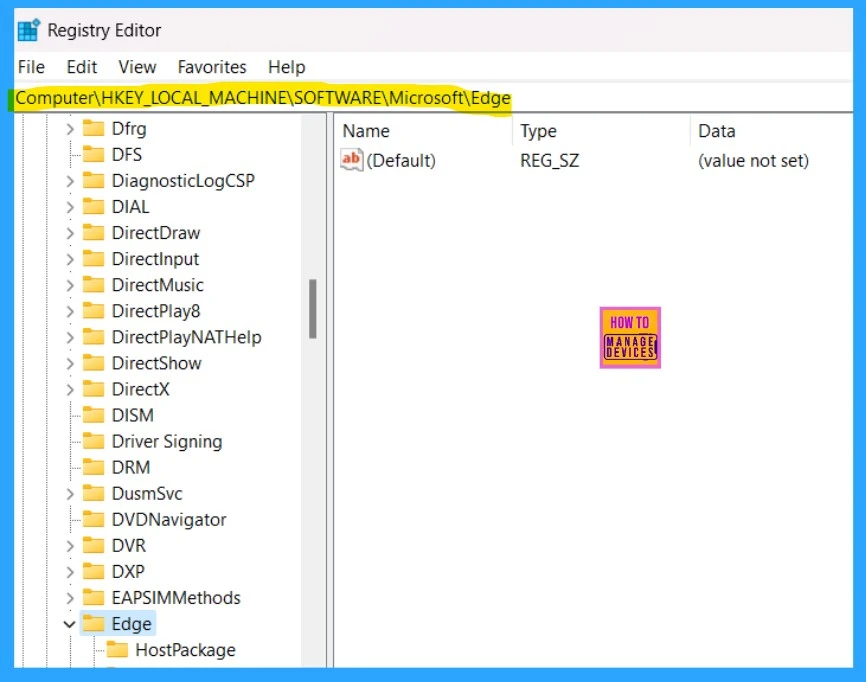Click the Driver Signing folder icon

(93, 441)
